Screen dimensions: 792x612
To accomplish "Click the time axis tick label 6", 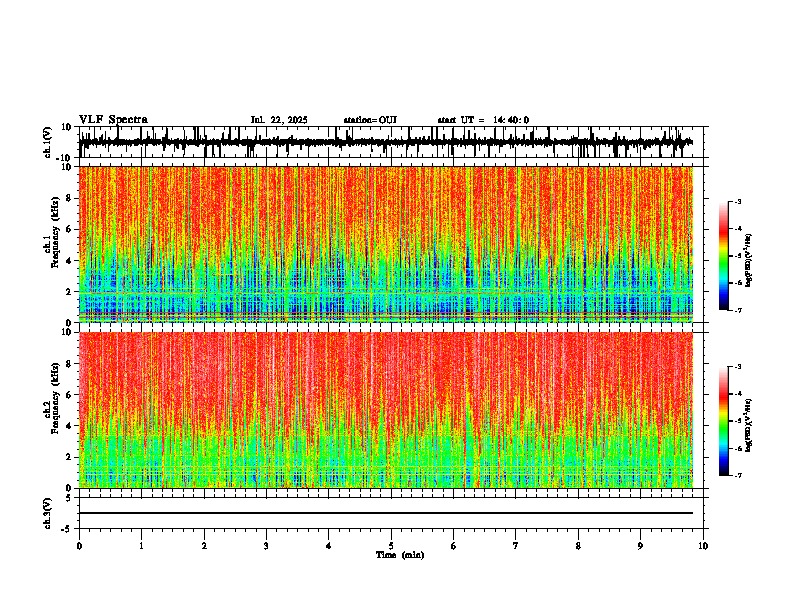I will coord(454,546).
